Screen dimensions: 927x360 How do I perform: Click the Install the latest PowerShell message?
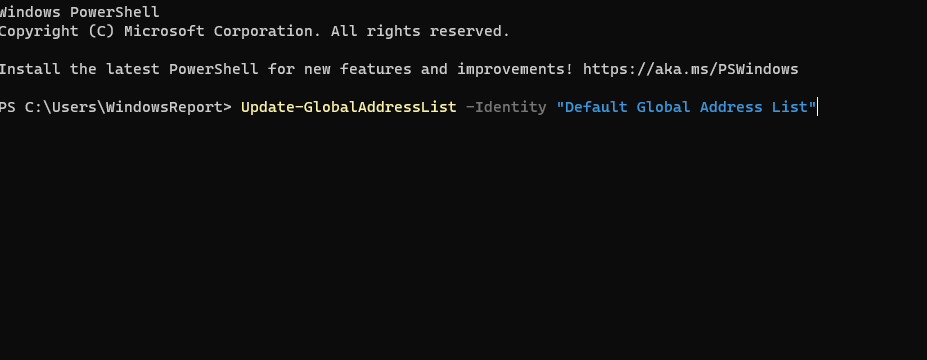click(x=129, y=70)
